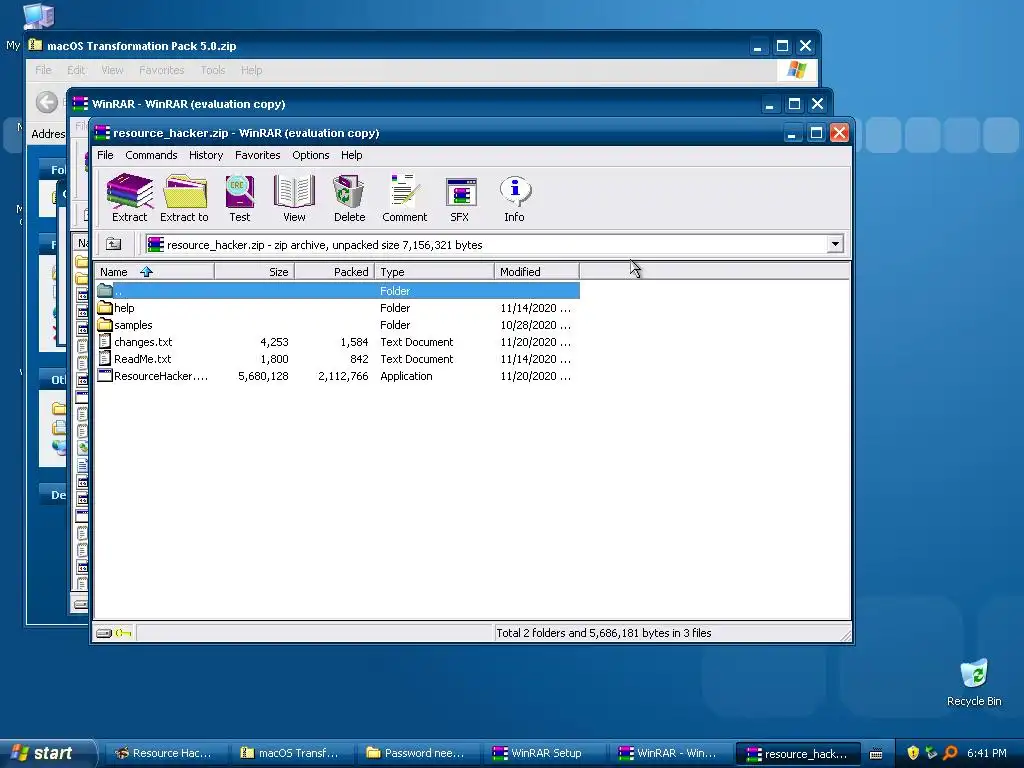Viewport: 1024px width, 768px height.
Task: Click the SFX toolbar icon
Action: pyautogui.click(x=460, y=198)
